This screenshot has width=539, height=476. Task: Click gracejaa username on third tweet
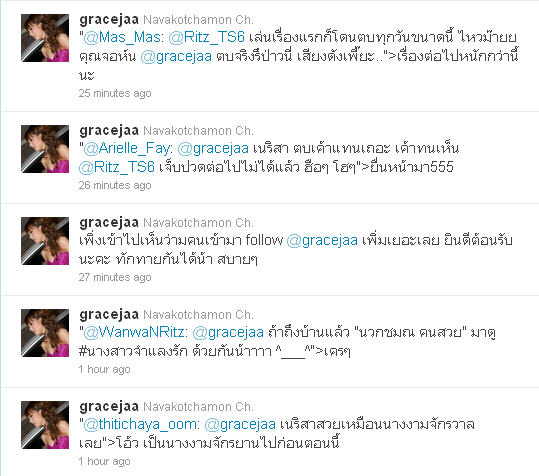tap(109, 223)
